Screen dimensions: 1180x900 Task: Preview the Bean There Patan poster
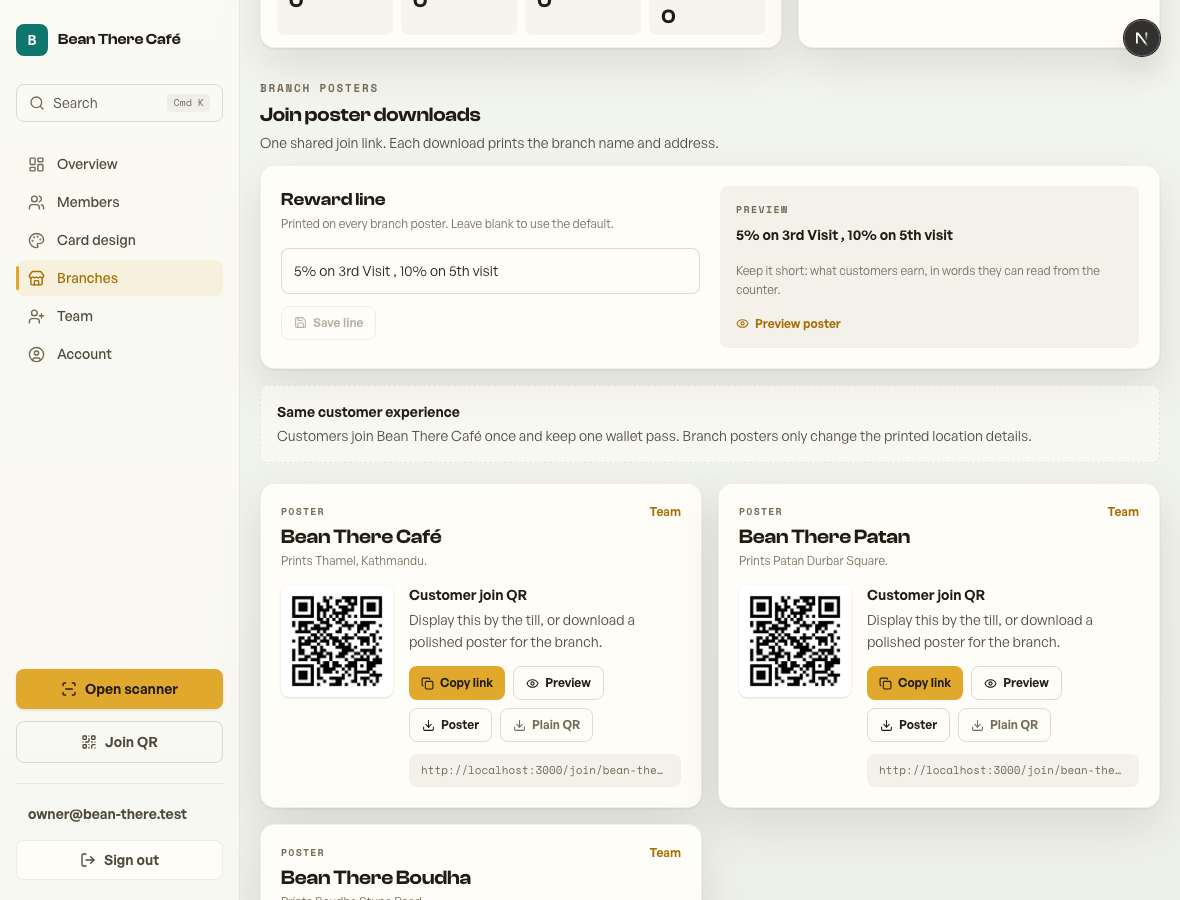coord(1016,683)
